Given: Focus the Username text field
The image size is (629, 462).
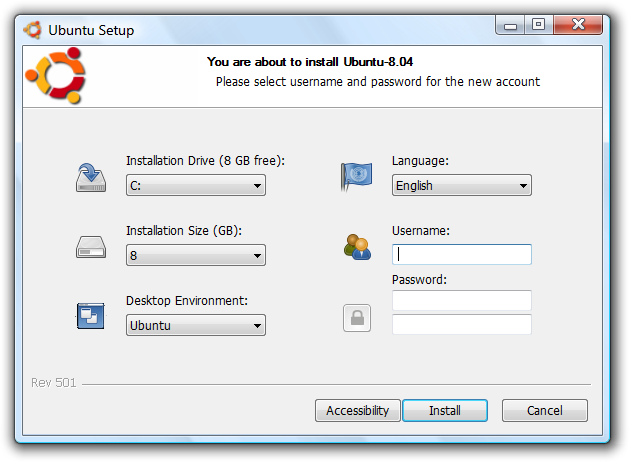Looking at the screenshot, I should tap(461, 254).
